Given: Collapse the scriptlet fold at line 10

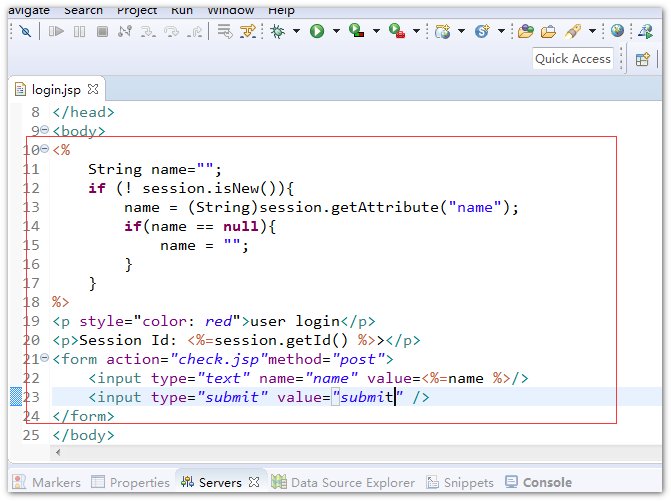Looking at the screenshot, I should coord(44,150).
